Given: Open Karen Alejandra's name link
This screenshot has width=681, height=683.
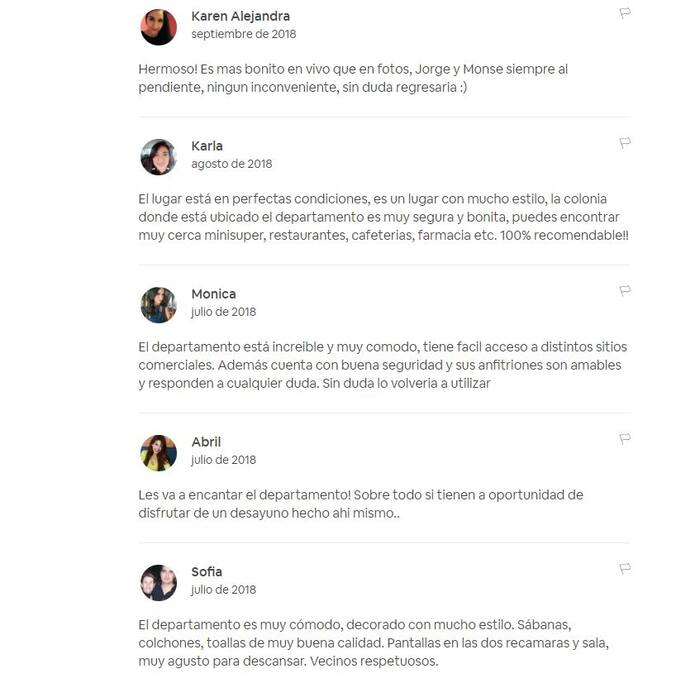Looking at the screenshot, I should (x=241, y=17).
